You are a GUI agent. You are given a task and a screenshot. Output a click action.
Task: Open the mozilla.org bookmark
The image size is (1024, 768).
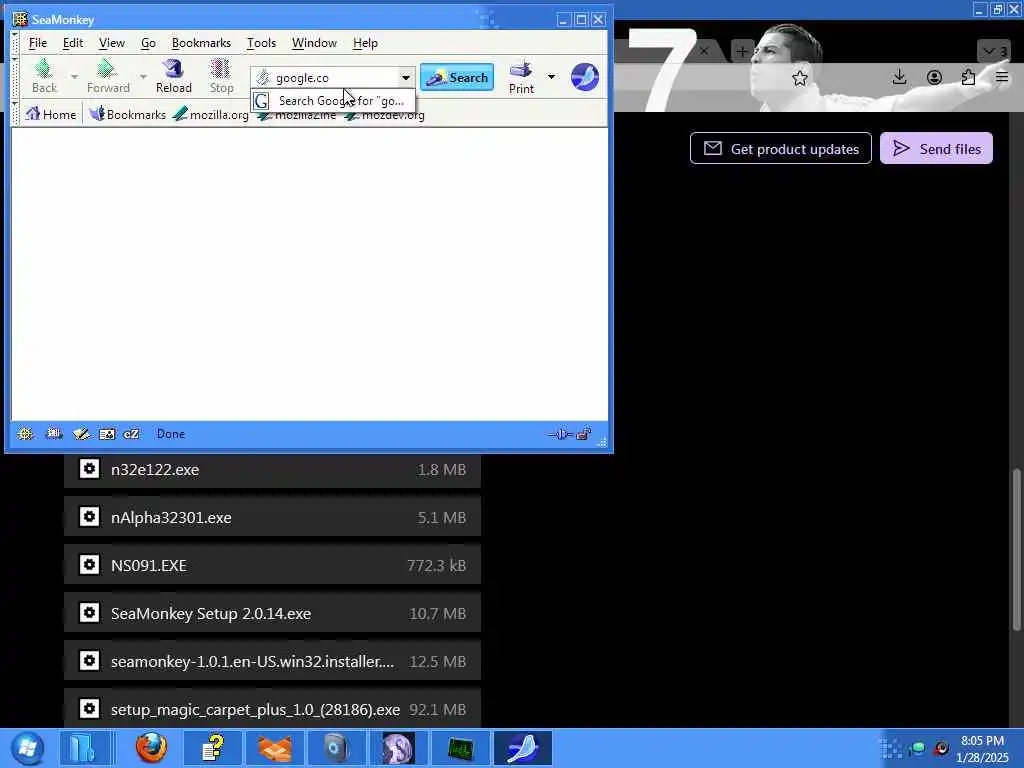tap(211, 114)
